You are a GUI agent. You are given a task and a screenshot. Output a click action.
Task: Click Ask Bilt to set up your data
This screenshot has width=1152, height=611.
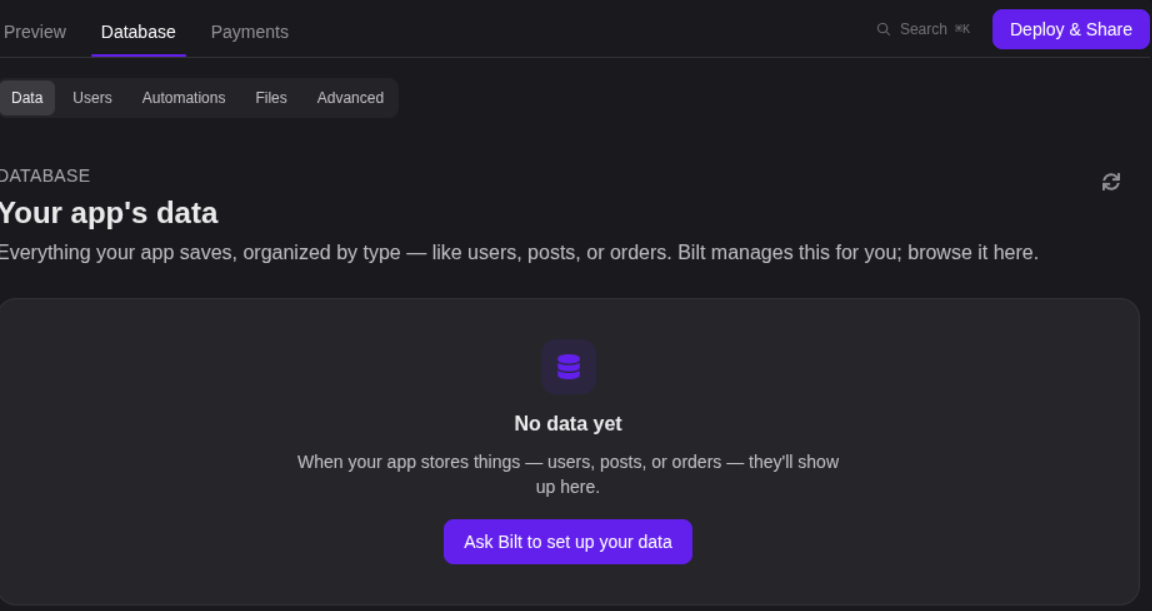(568, 542)
